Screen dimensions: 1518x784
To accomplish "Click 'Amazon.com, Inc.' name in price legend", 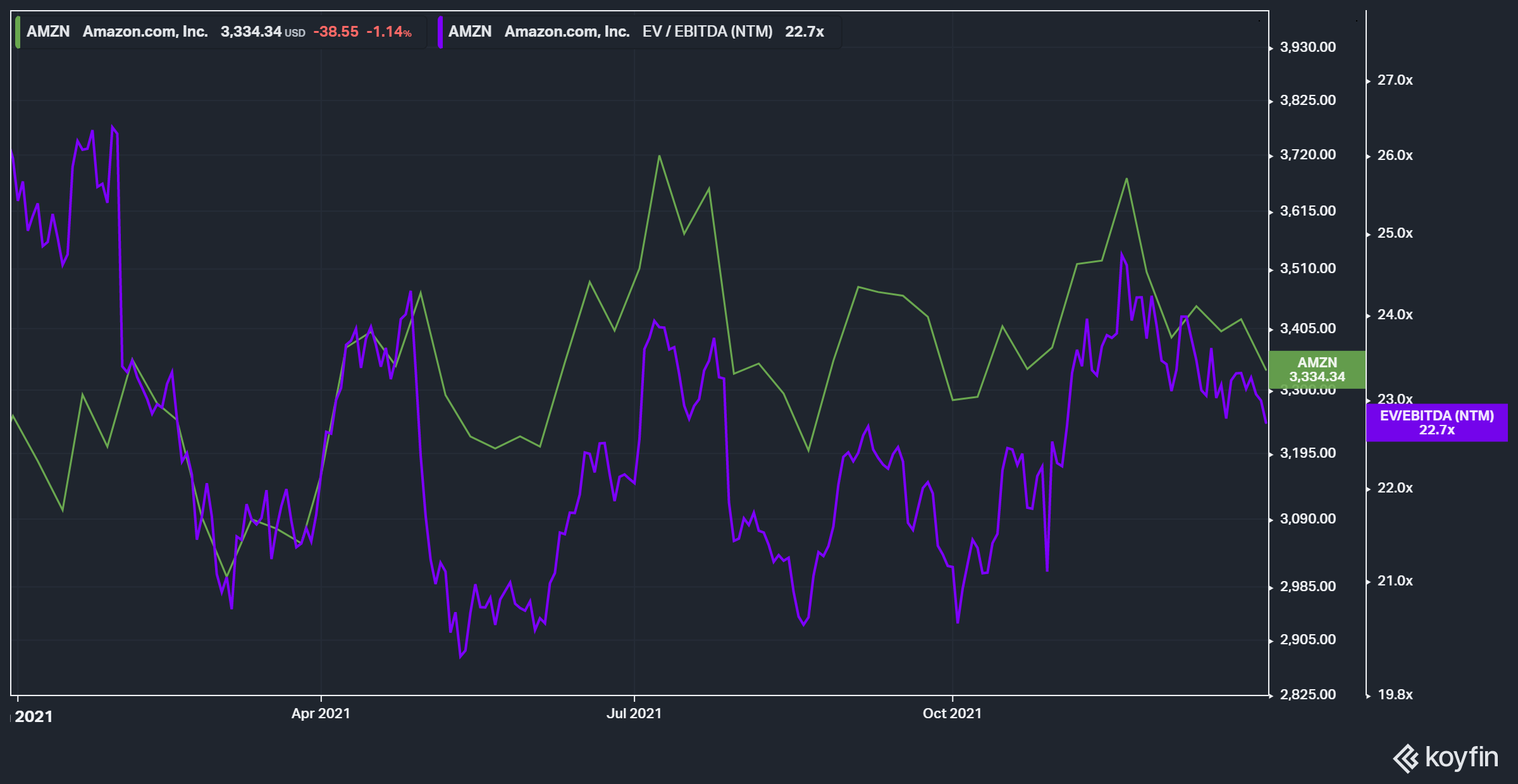I will tap(145, 32).
